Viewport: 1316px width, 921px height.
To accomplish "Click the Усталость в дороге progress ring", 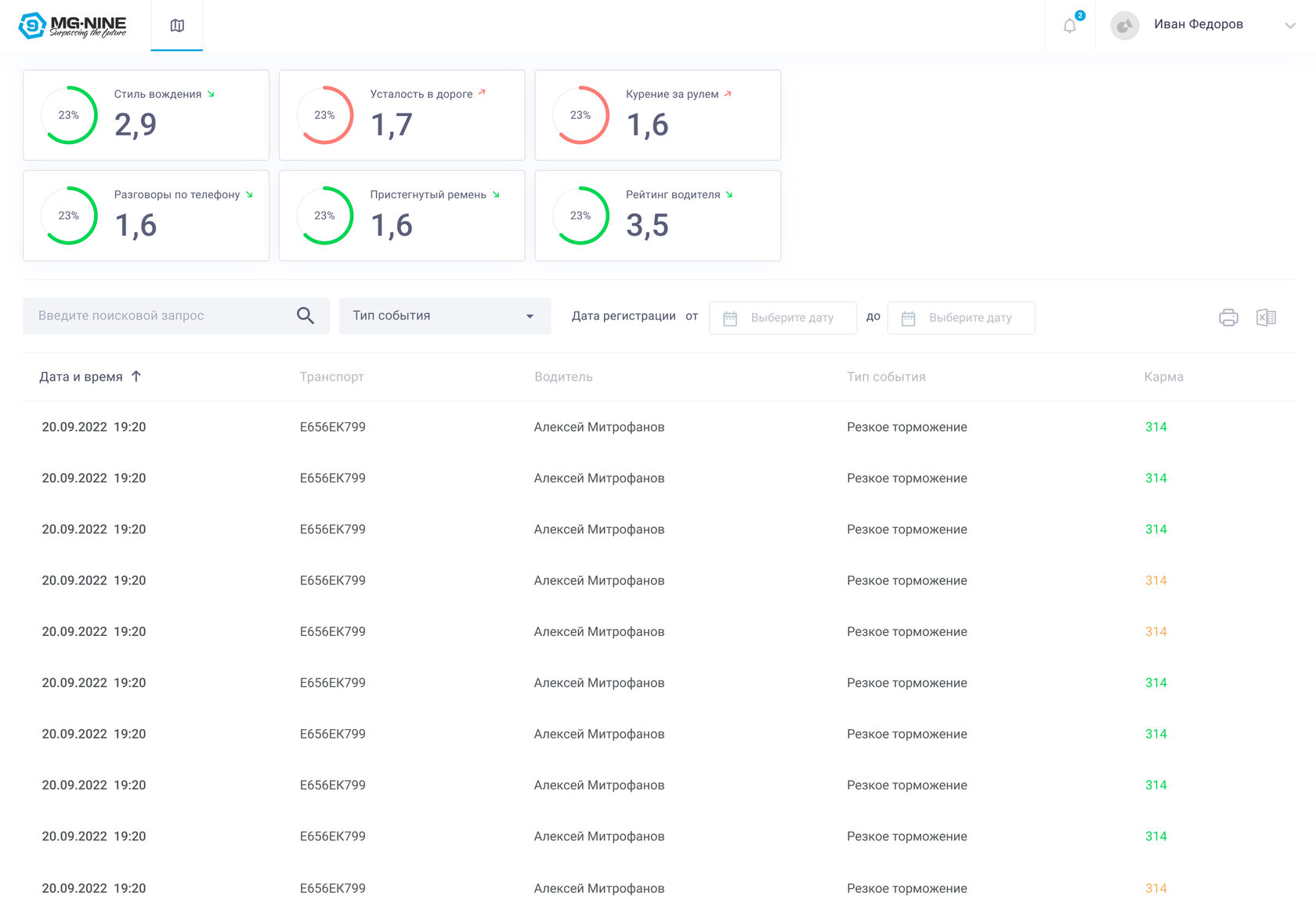I will 325,115.
